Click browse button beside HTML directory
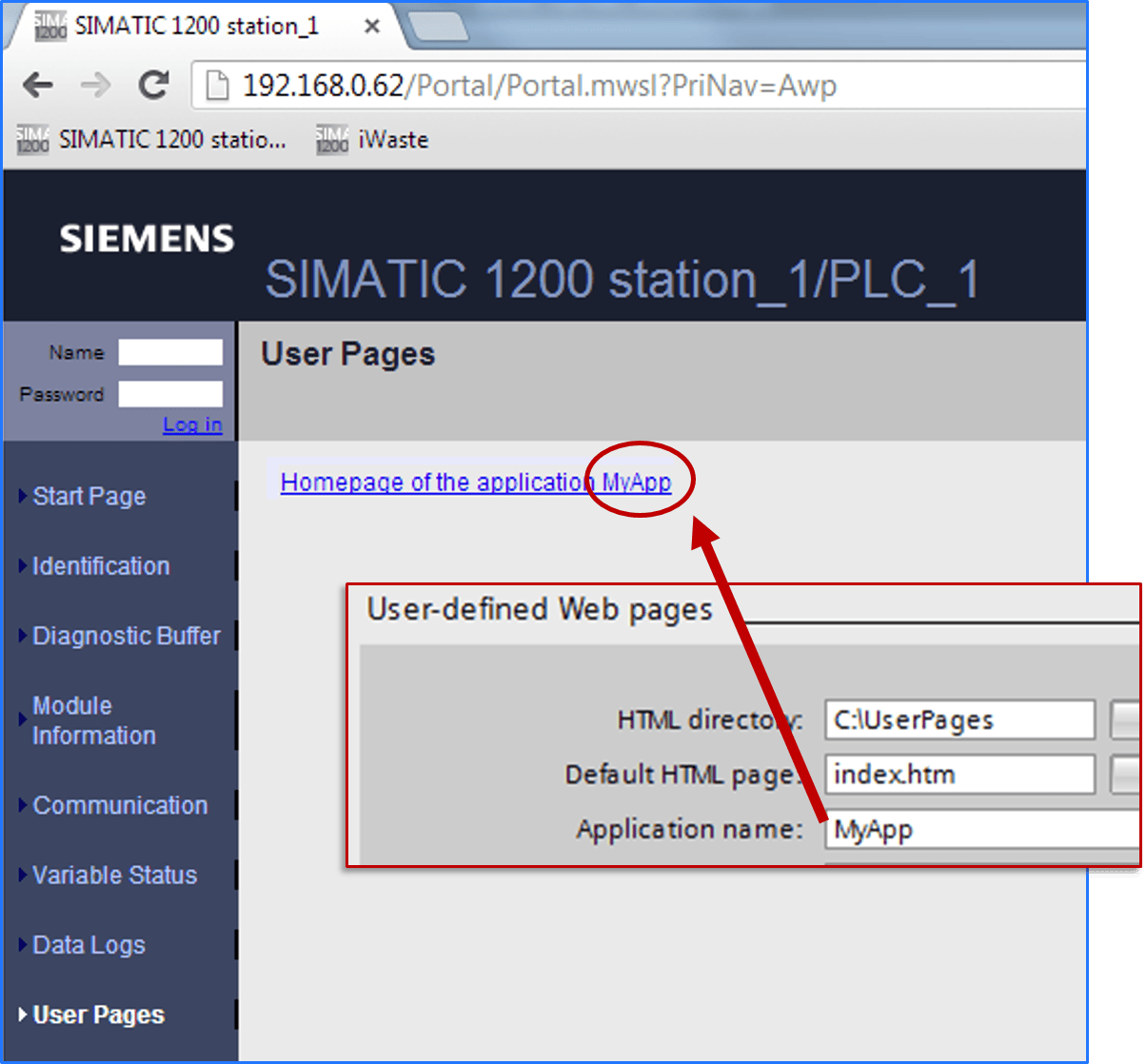 pos(1125,719)
